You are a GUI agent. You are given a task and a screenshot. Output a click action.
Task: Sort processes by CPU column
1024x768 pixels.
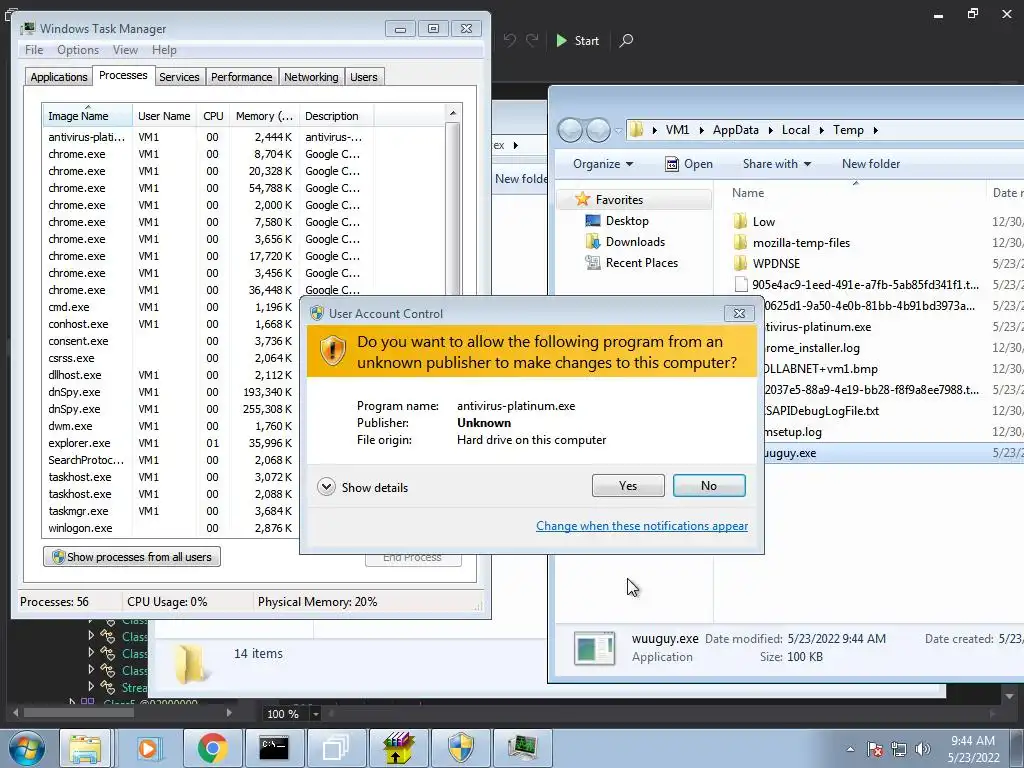[213, 116]
